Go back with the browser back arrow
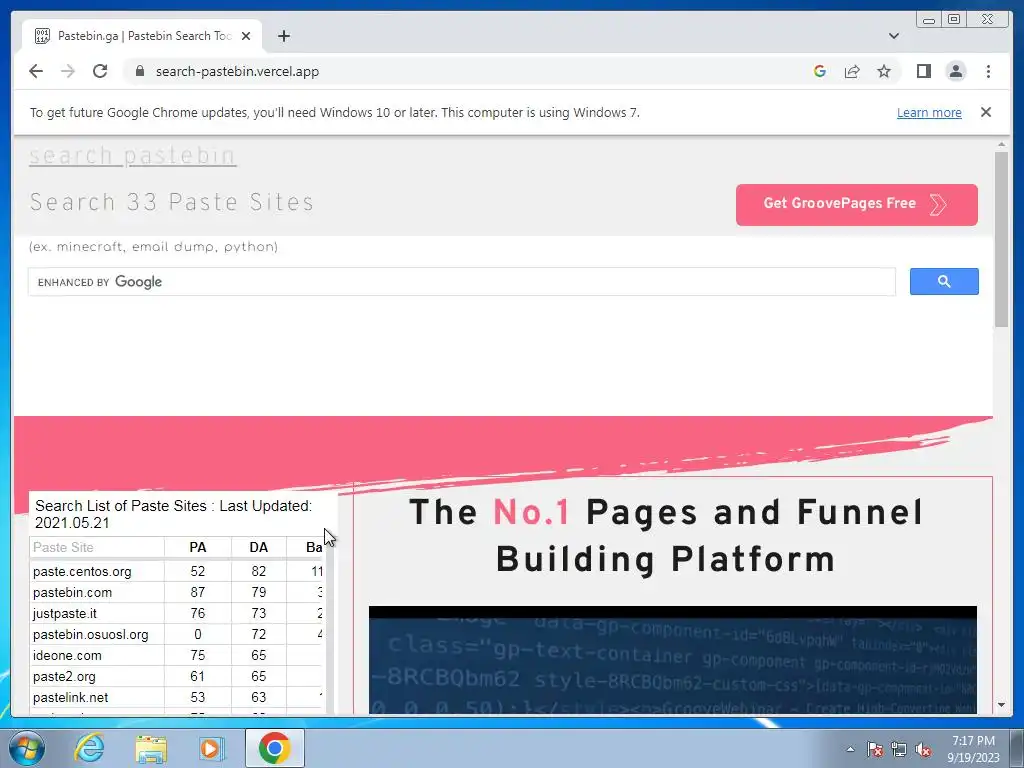This screenshot has width=1024, height=768. click(x=36, y=71)
